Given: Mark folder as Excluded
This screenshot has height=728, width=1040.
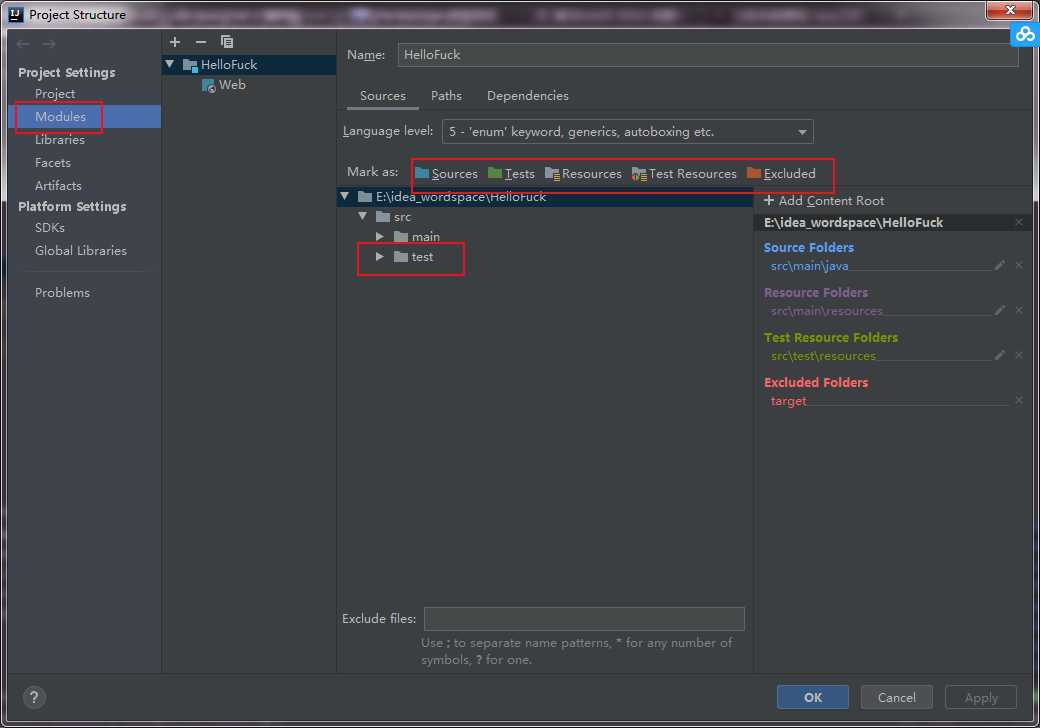Looking at the screenshot, I should (x=781, y=174).
